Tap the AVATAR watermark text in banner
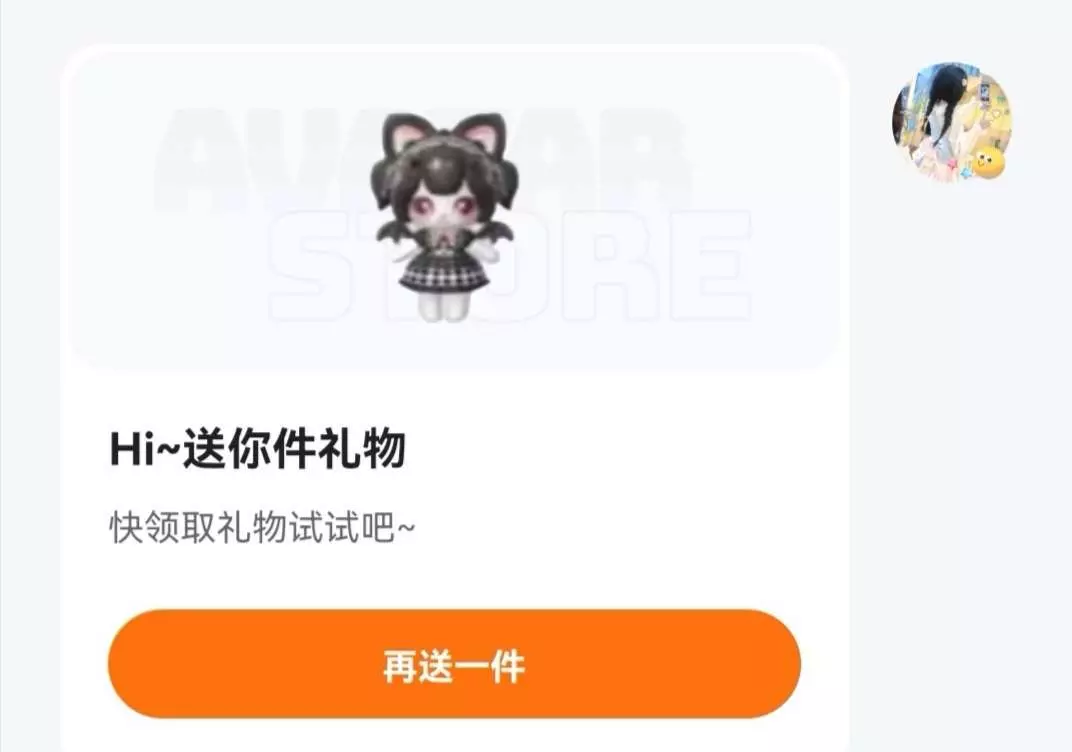This screenshot has height=752, width=1072. coord(417,159)
